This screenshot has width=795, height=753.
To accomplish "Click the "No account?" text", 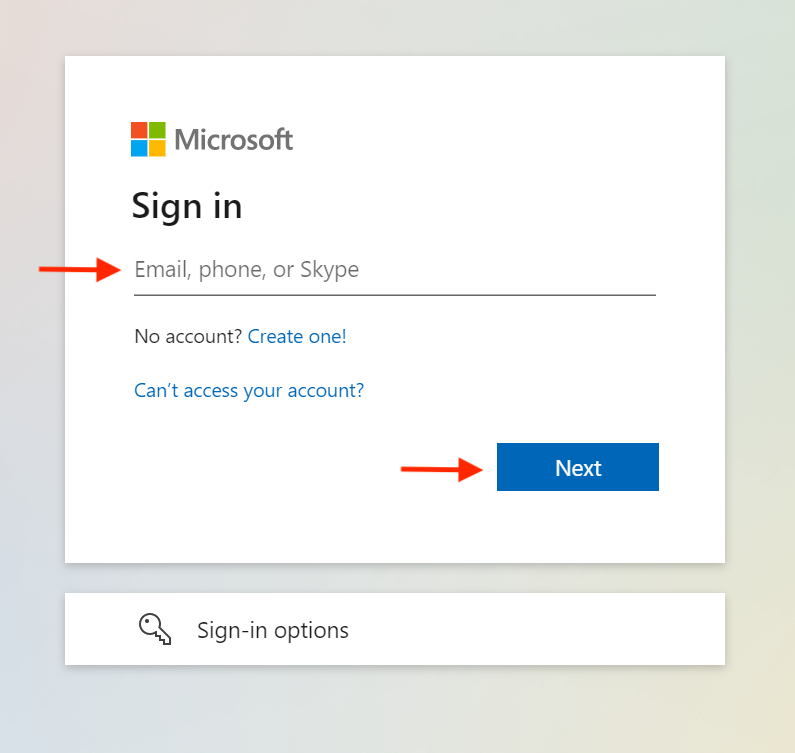I will [188, 337].
